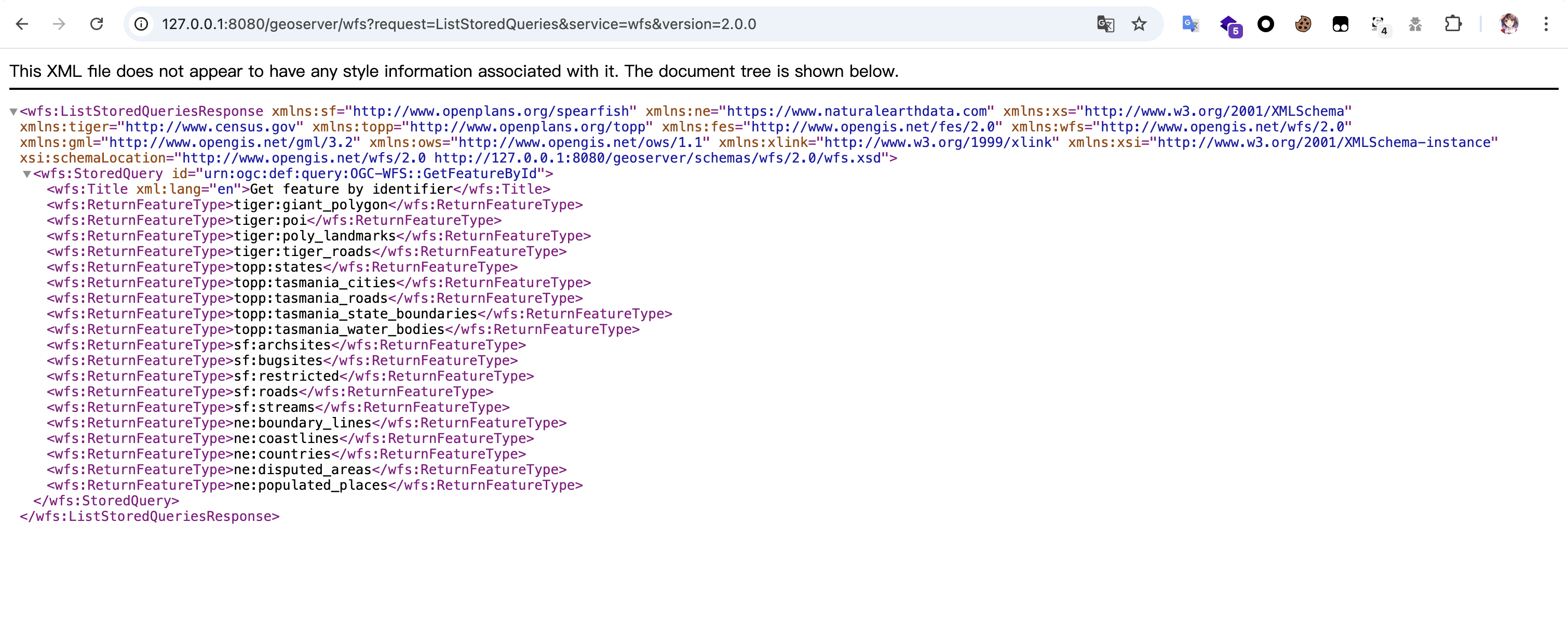Open the Chrome three-dot menu
1568x644 pixels.
(x=1546, y=24)
